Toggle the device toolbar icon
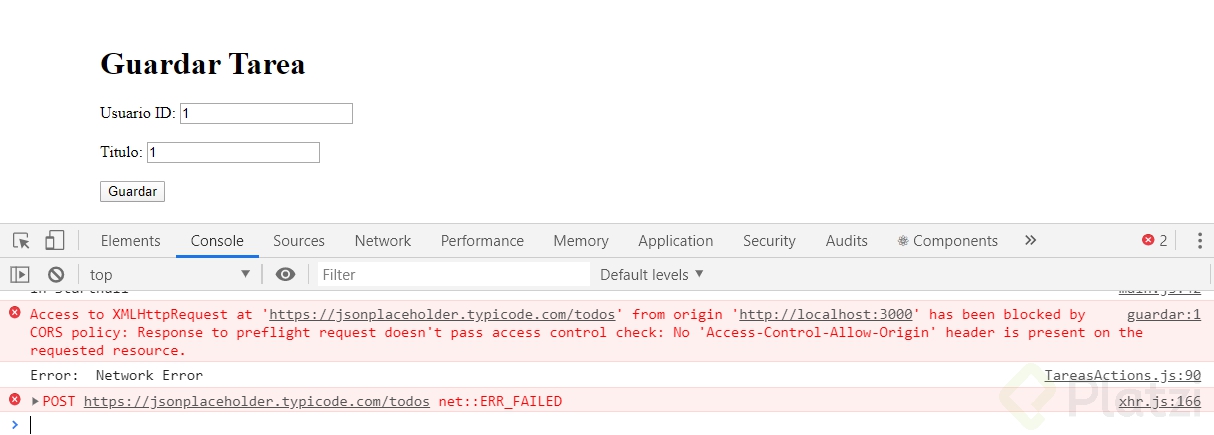 click(54, 241)
